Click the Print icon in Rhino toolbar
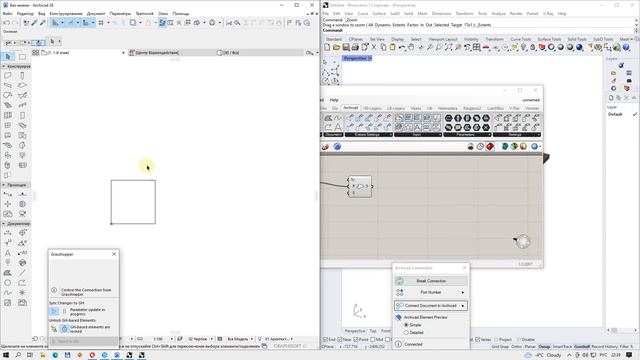This screenshot has height=360, width=640. (x=355, y=47)
